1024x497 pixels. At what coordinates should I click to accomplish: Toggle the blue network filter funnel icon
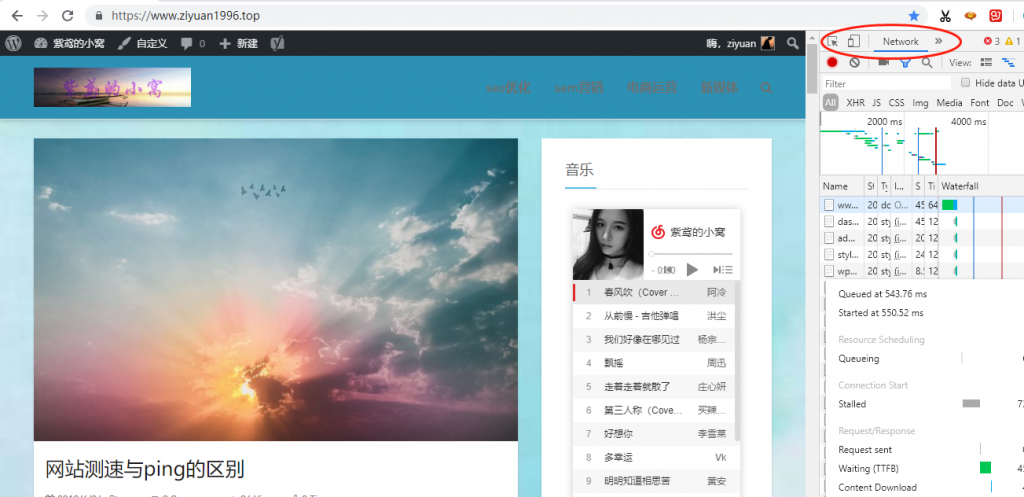(905, 63)
